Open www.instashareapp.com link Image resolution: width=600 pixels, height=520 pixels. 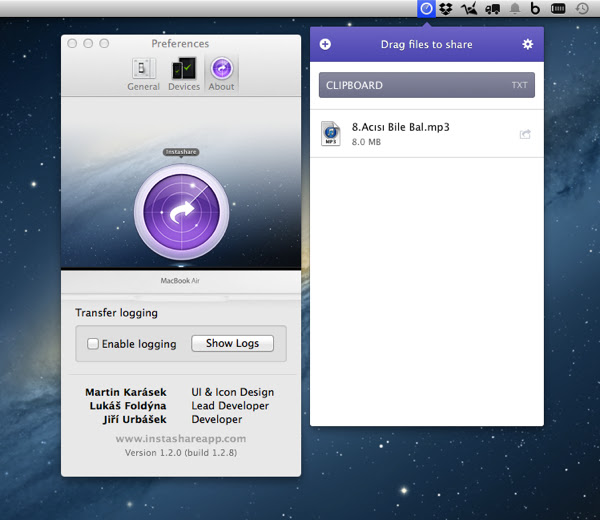point(181,438)
